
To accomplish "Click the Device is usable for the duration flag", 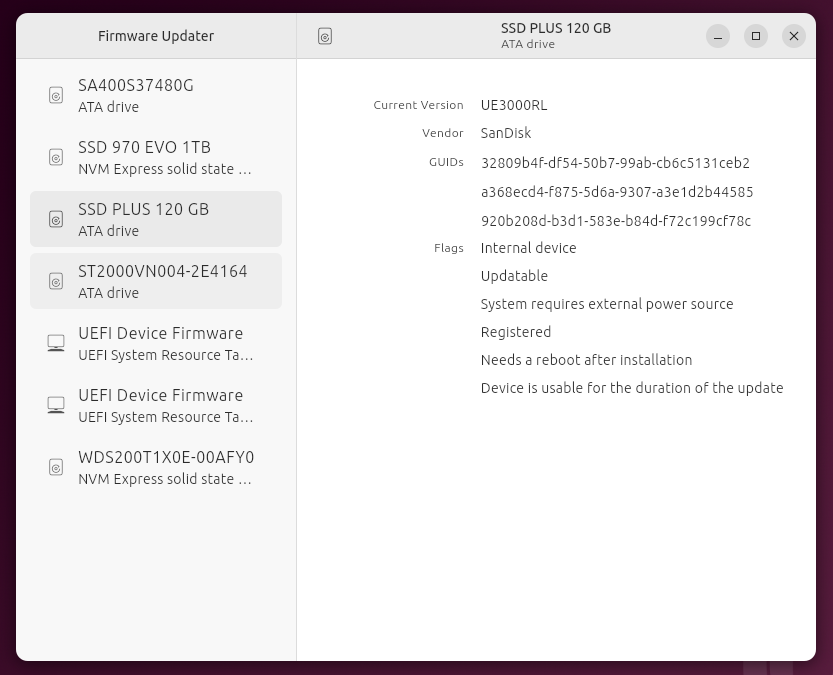I will coord(632,388).
